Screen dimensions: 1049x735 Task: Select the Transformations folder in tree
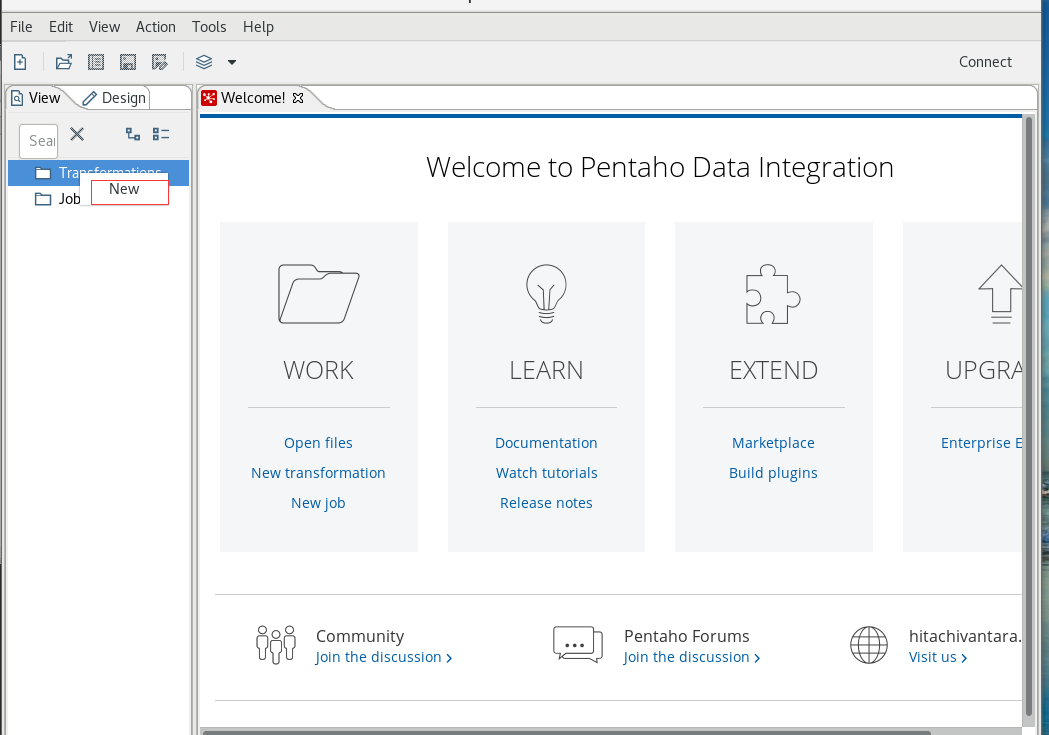(98, 173)
